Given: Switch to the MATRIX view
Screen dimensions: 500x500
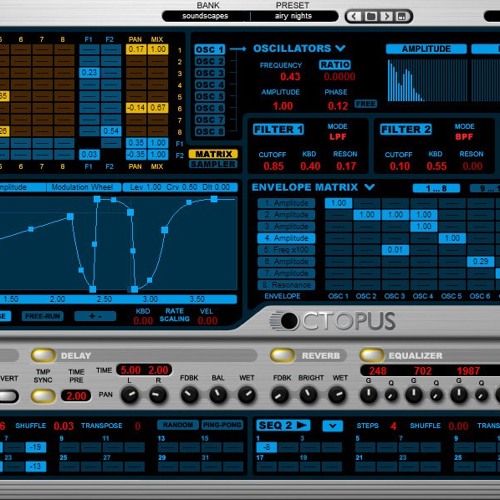Looking at the screenshot, I should [x=213, y=154].
